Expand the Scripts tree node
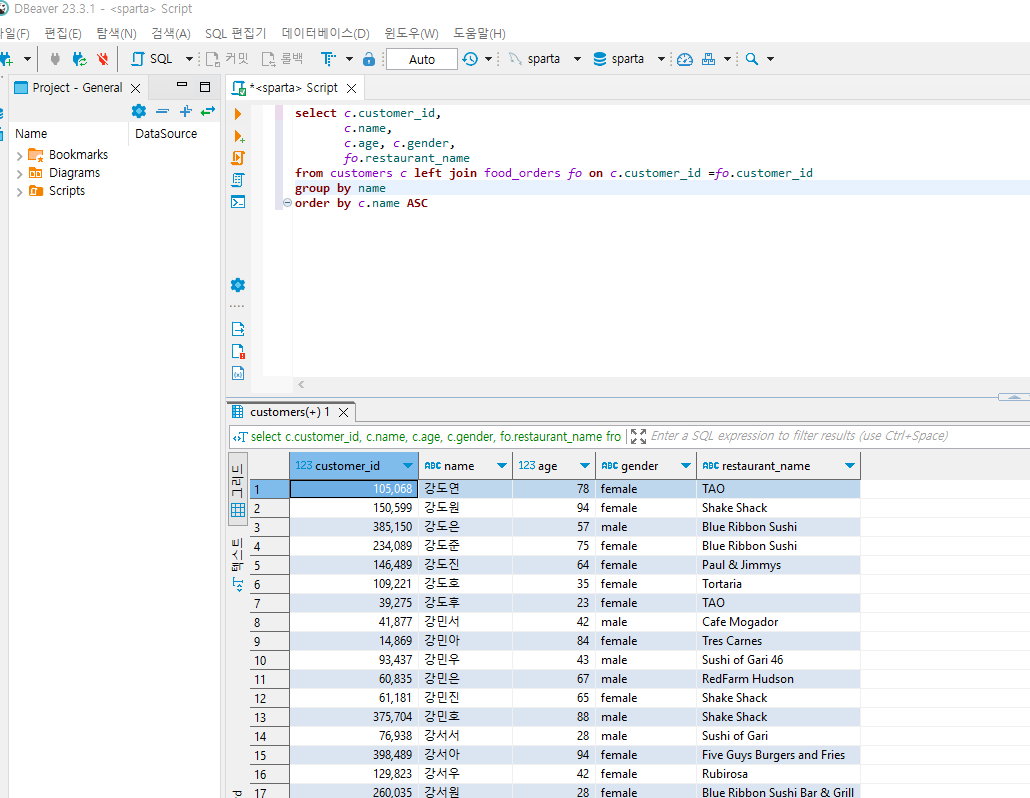Viewport: 1030px width, 798px height. [20, 192]
